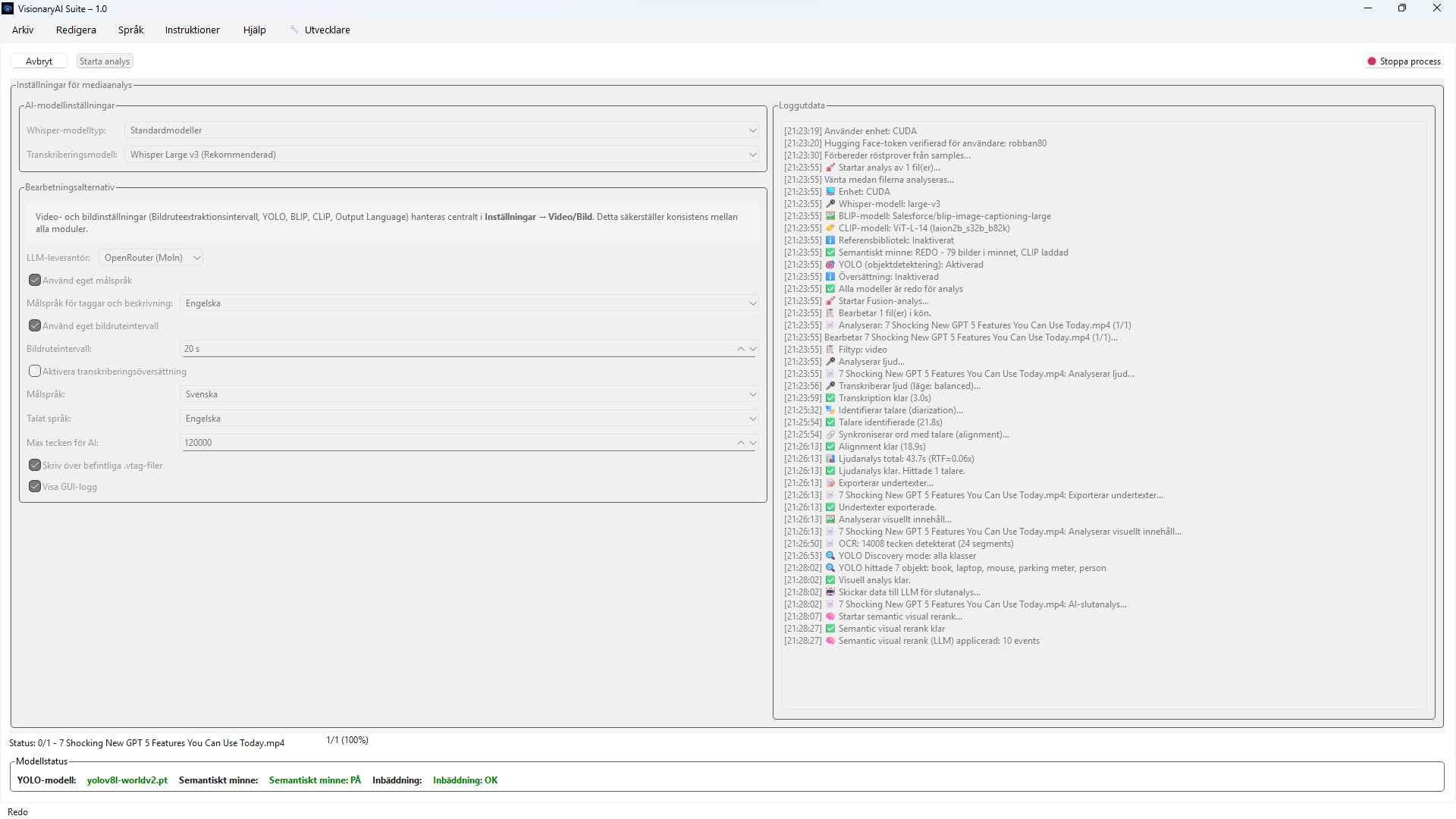Click the wrench icon beside Utvecklare

point(294,30)
